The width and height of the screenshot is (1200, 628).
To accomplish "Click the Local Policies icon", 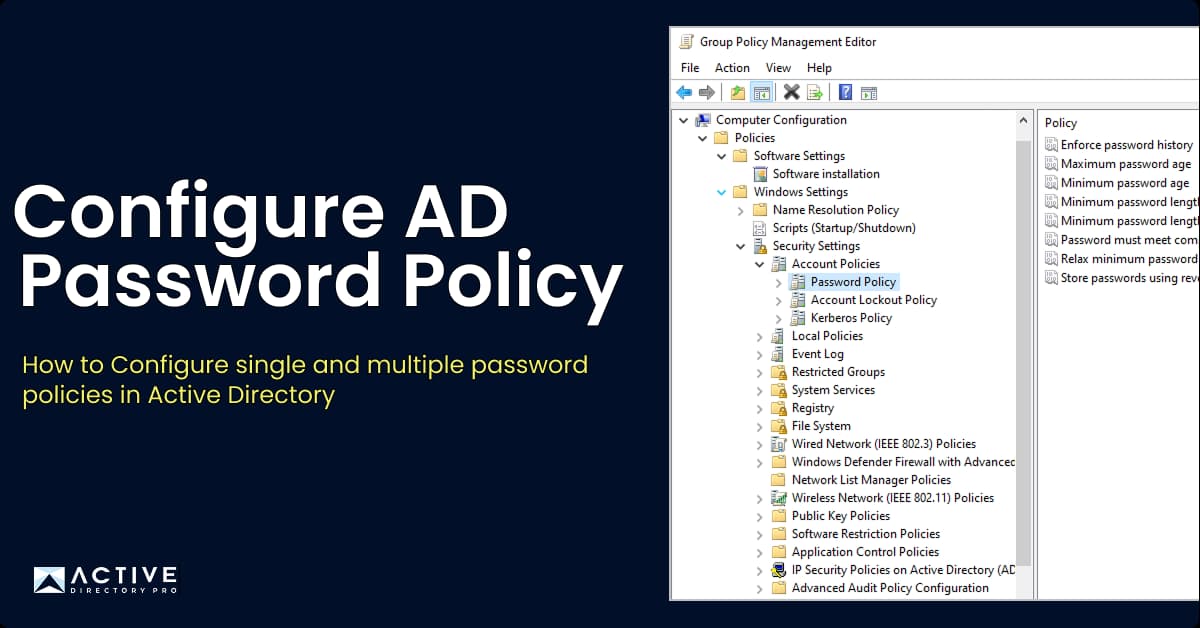I will (780, 336).
